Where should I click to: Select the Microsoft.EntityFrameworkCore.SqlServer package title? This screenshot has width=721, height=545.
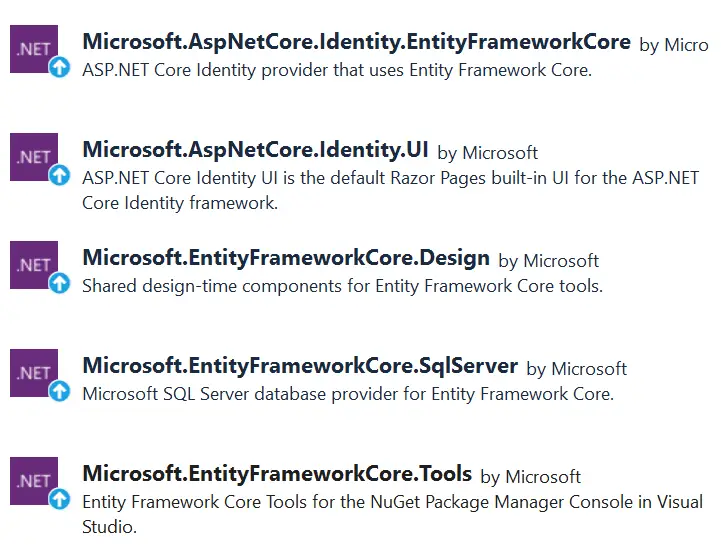[x=300, y=367]
